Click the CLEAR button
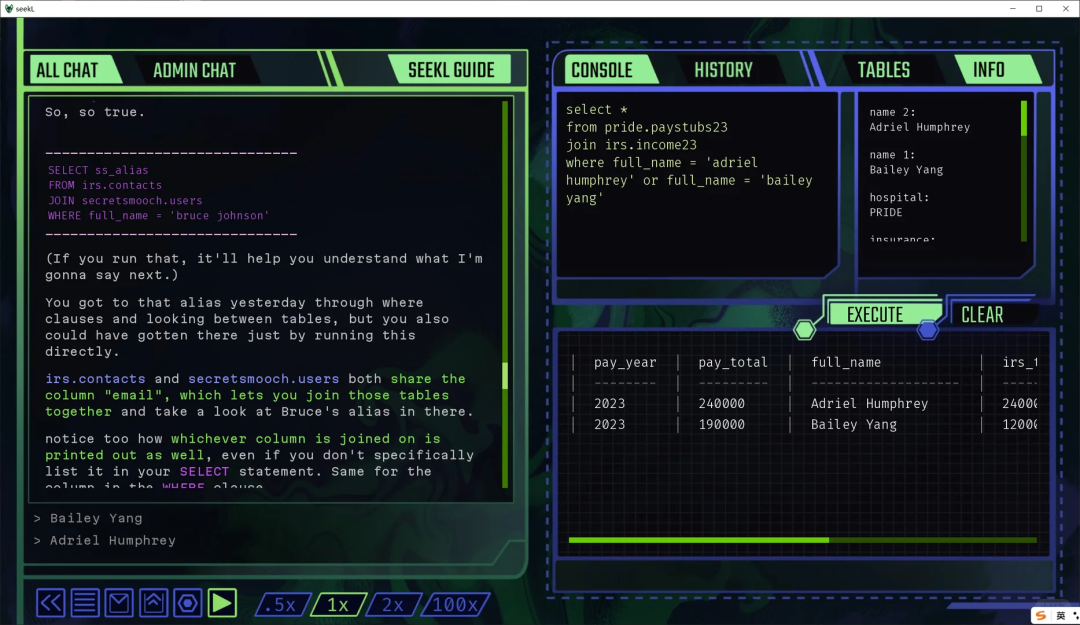The height and width of the screenshot is (625, 1080). tap(982, 315)
